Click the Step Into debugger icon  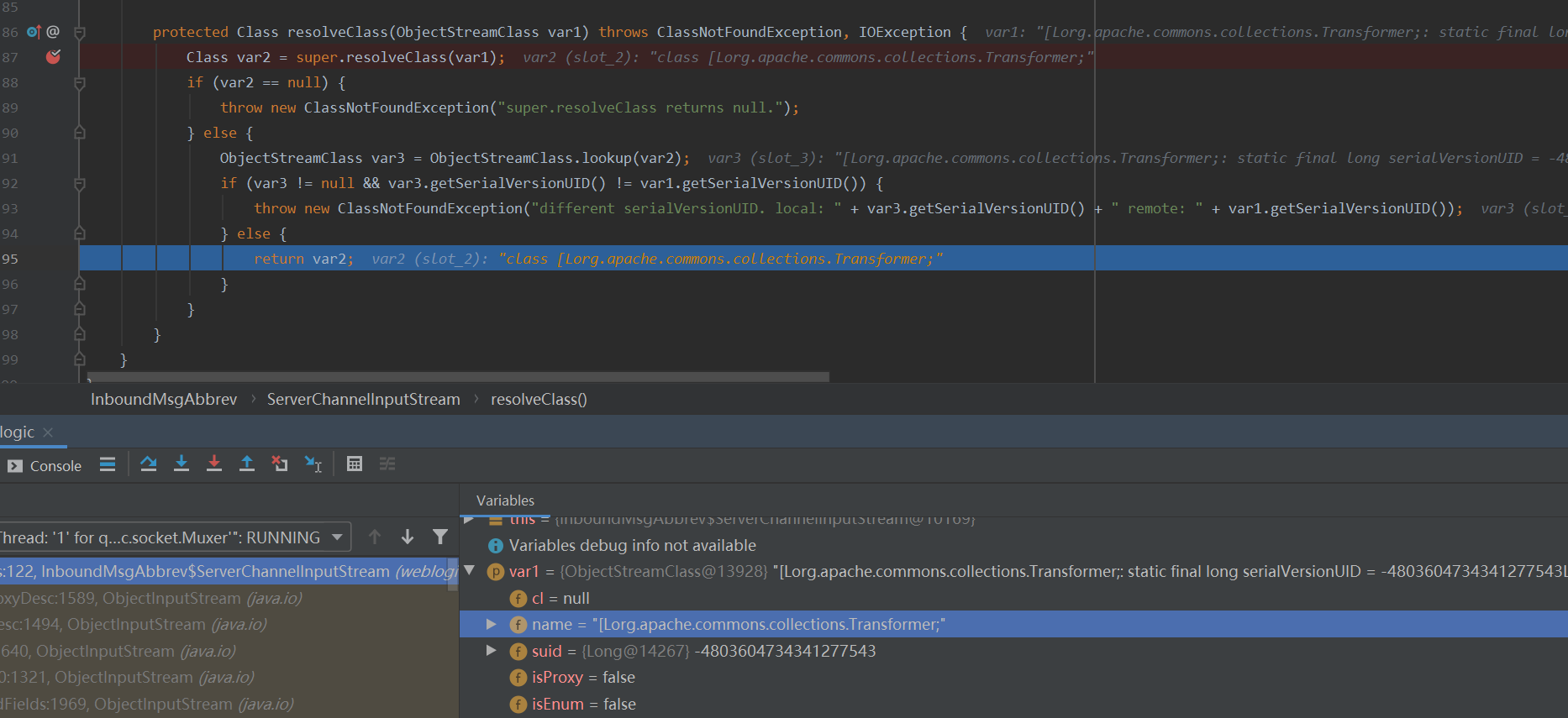tap(182, 464)
